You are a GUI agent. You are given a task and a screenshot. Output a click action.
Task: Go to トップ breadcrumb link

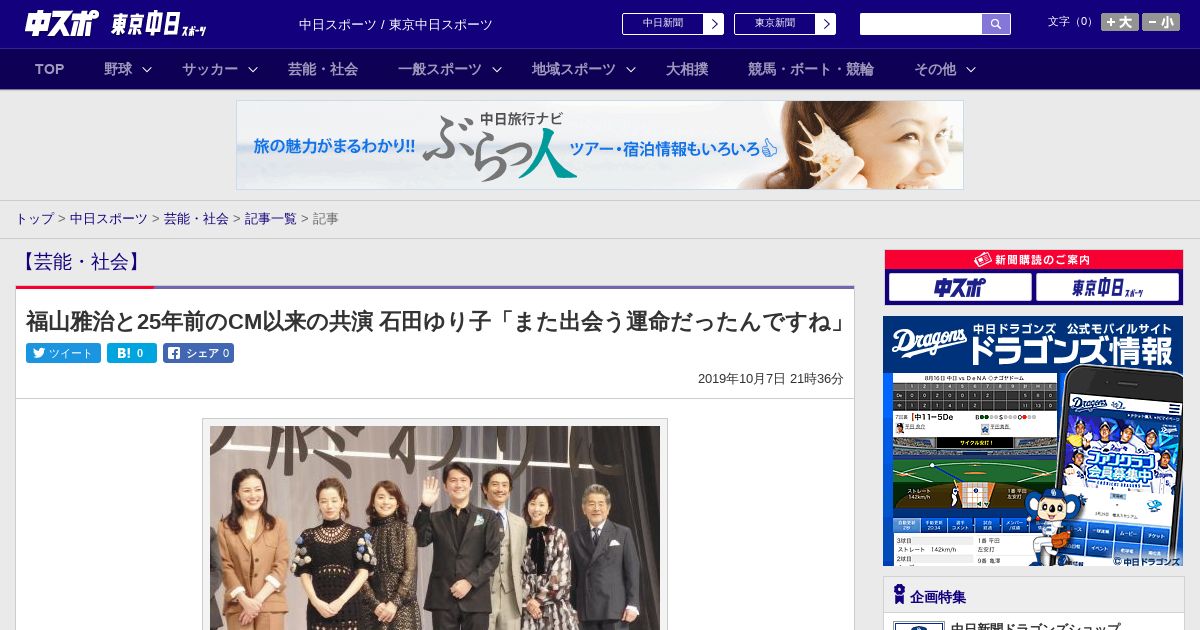(x=34, y=218)
